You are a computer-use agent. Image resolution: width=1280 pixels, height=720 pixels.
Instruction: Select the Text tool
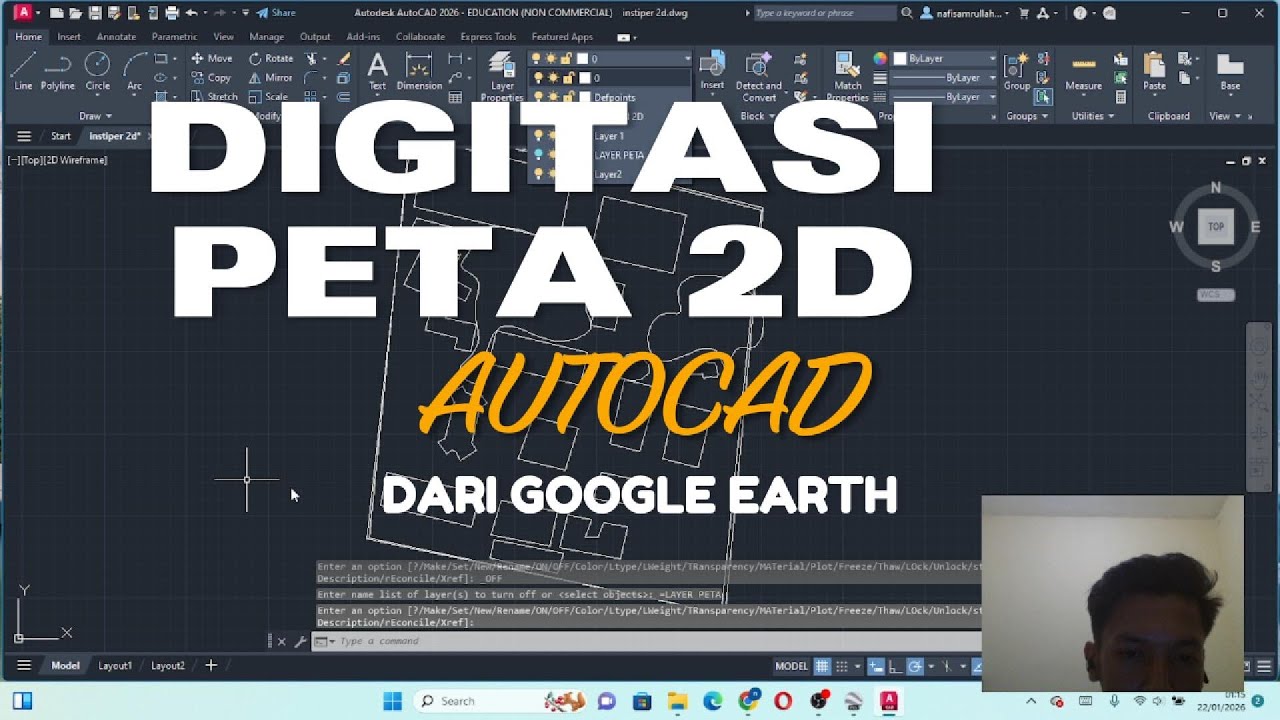(x=377, y=71)
